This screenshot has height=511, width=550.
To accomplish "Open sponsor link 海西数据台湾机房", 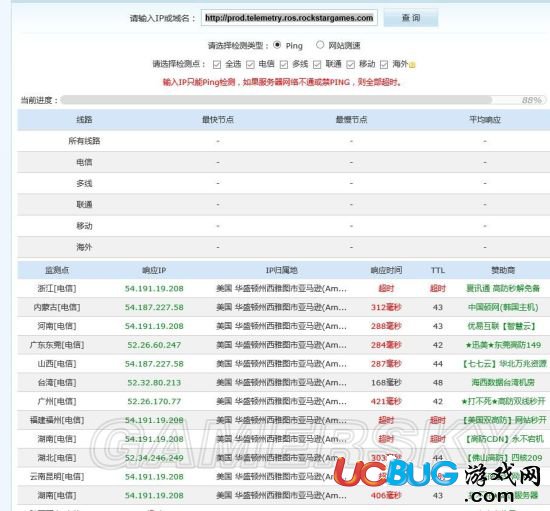I will tap(503, 383).
